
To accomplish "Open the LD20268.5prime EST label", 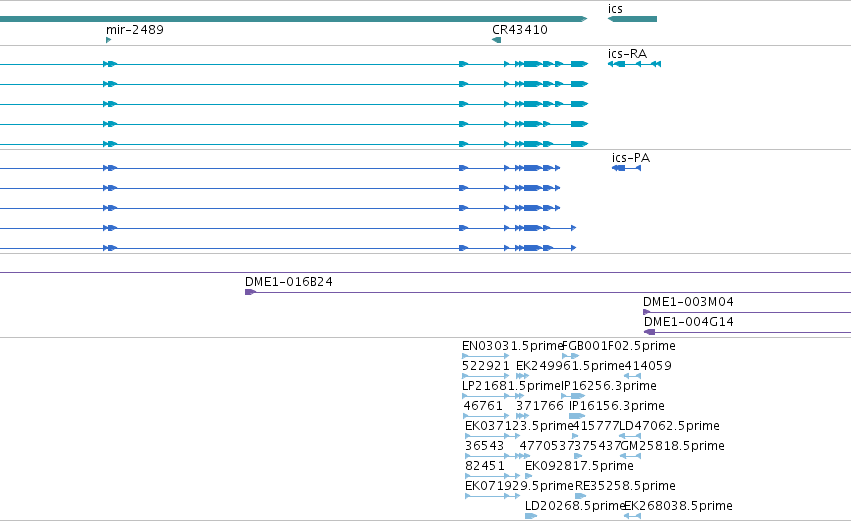I will pyautogui.click(x=575, y=506).
